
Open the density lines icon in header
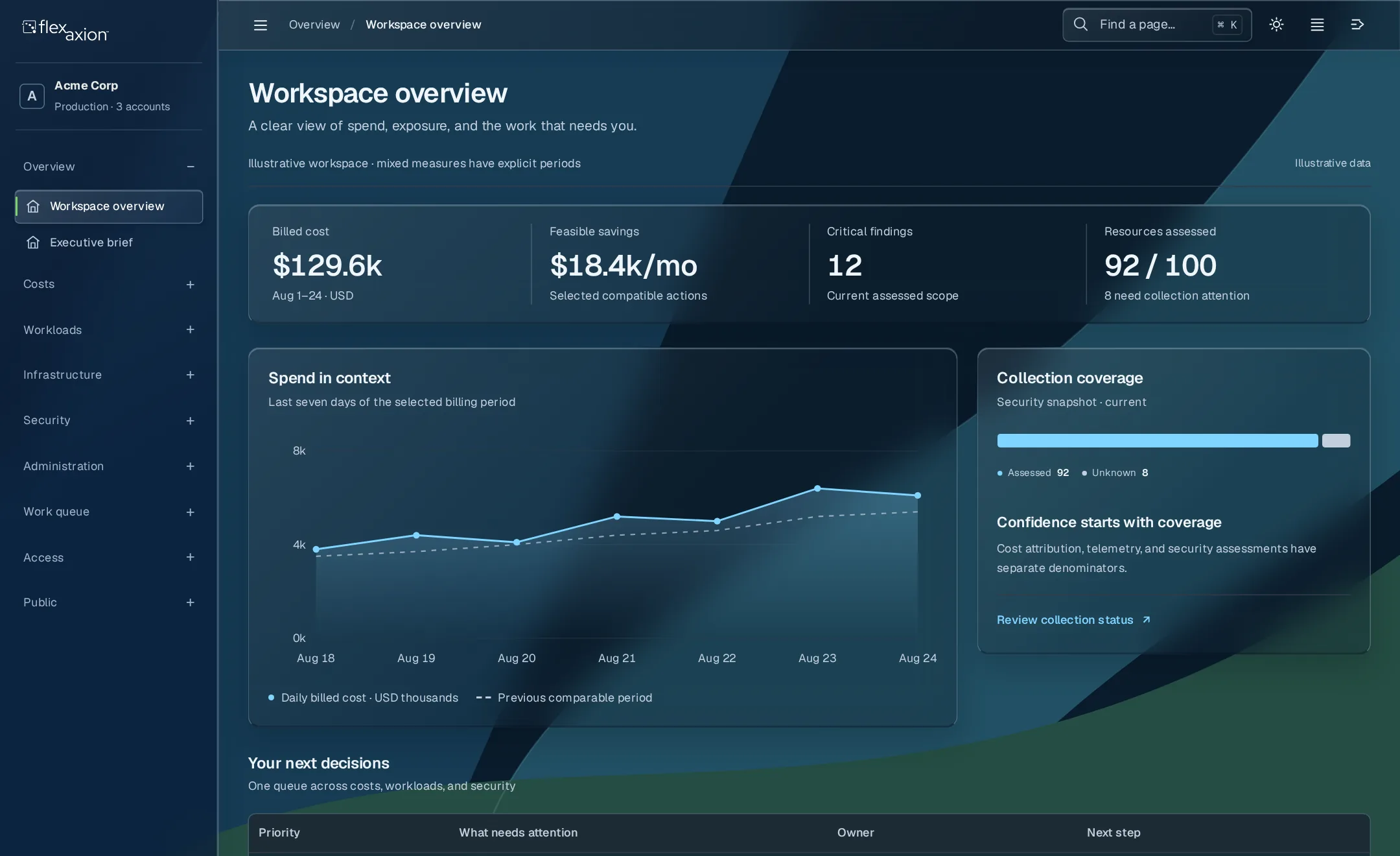[x=1317, y=25]
